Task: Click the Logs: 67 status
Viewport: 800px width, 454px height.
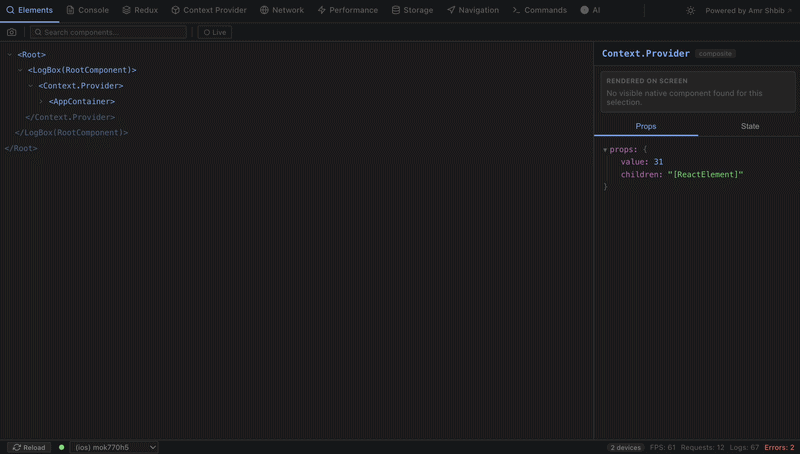Action: tap(744, 447)
